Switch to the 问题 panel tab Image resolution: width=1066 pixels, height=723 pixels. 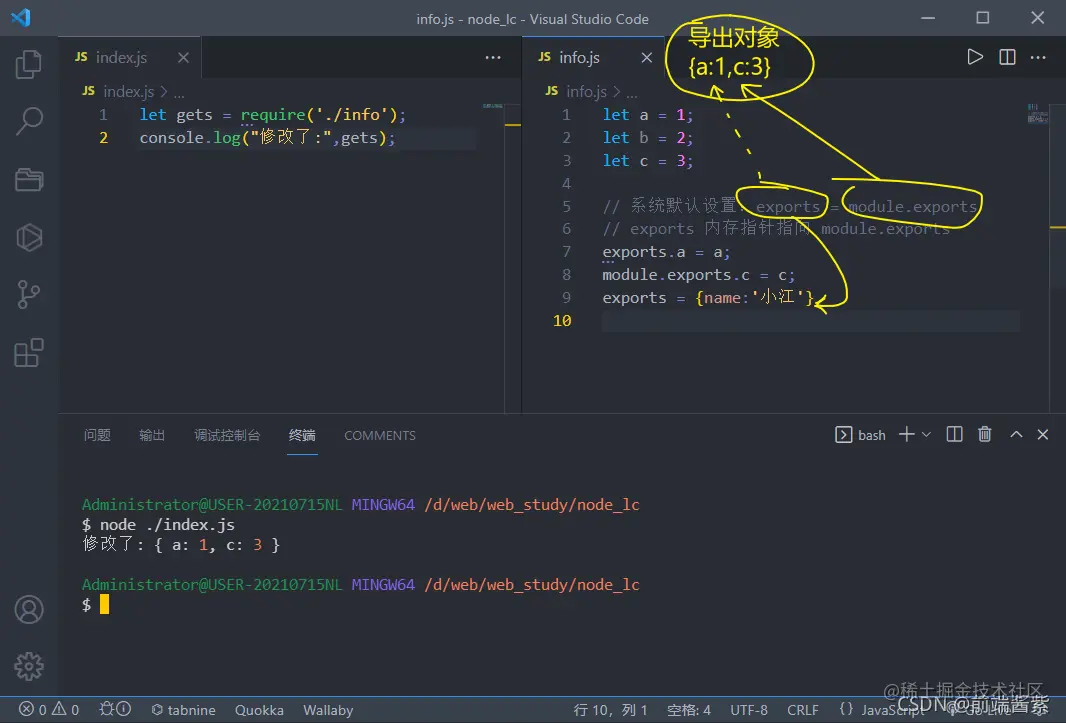click(x=97, y=435)
